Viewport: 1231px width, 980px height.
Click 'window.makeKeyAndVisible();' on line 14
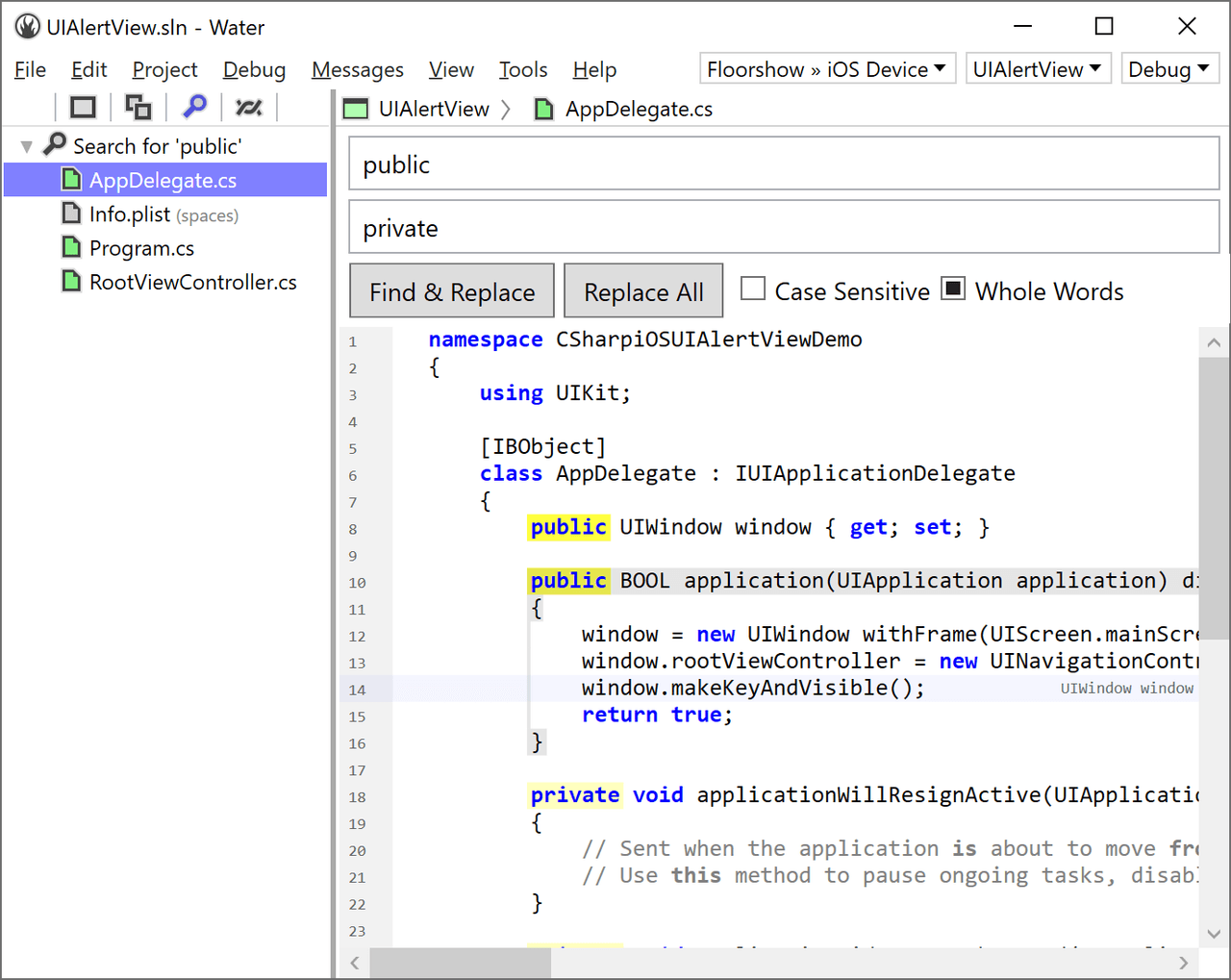[x=753, y=689]
